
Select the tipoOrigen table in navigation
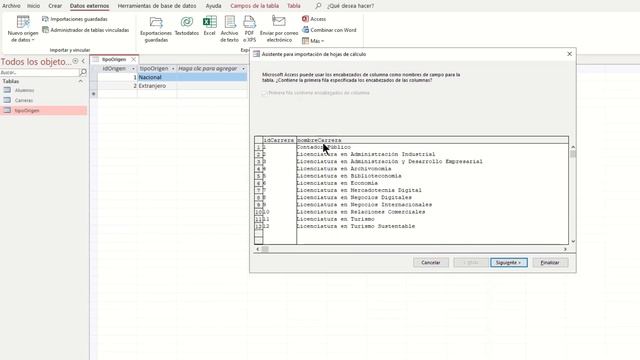coord(44,110)
